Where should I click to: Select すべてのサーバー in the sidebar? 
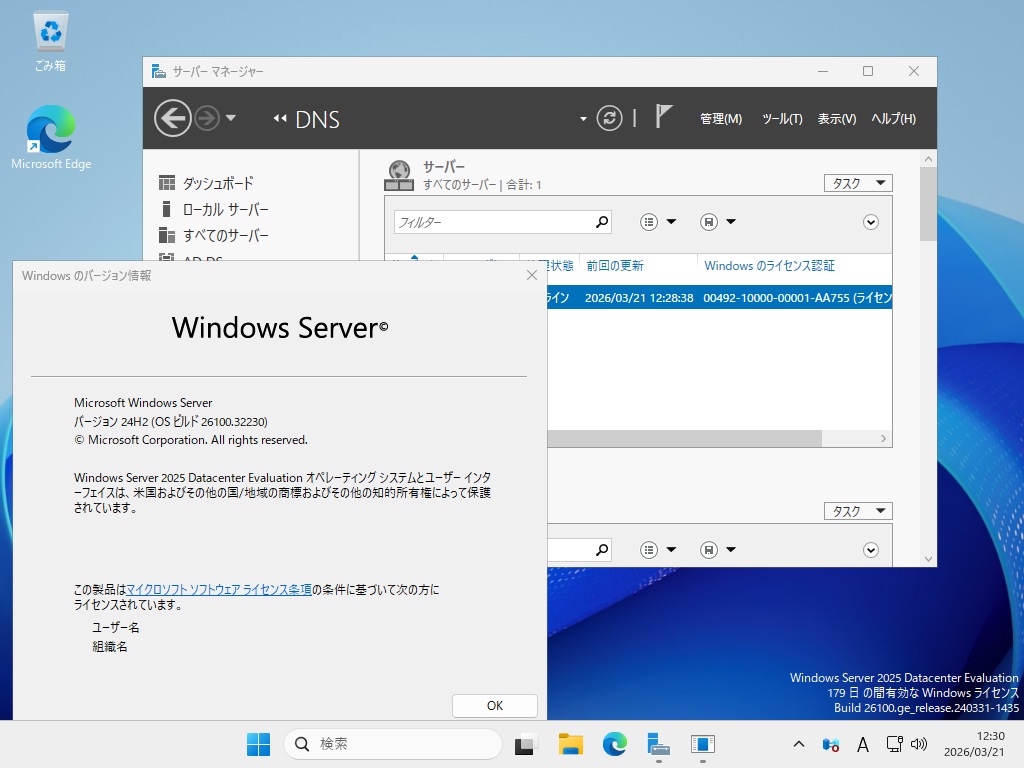225,235
